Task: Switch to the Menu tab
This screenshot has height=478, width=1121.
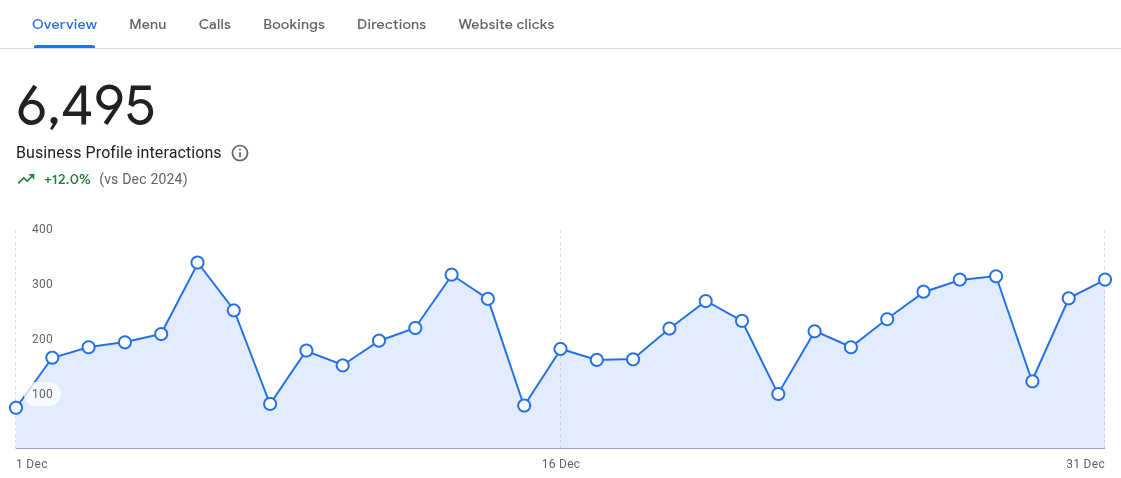Action: point(148,24)
